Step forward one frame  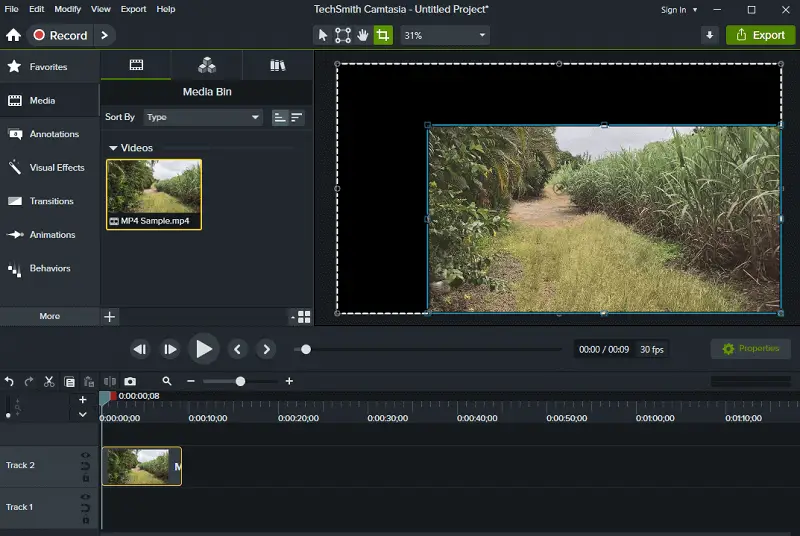point(170,349)
